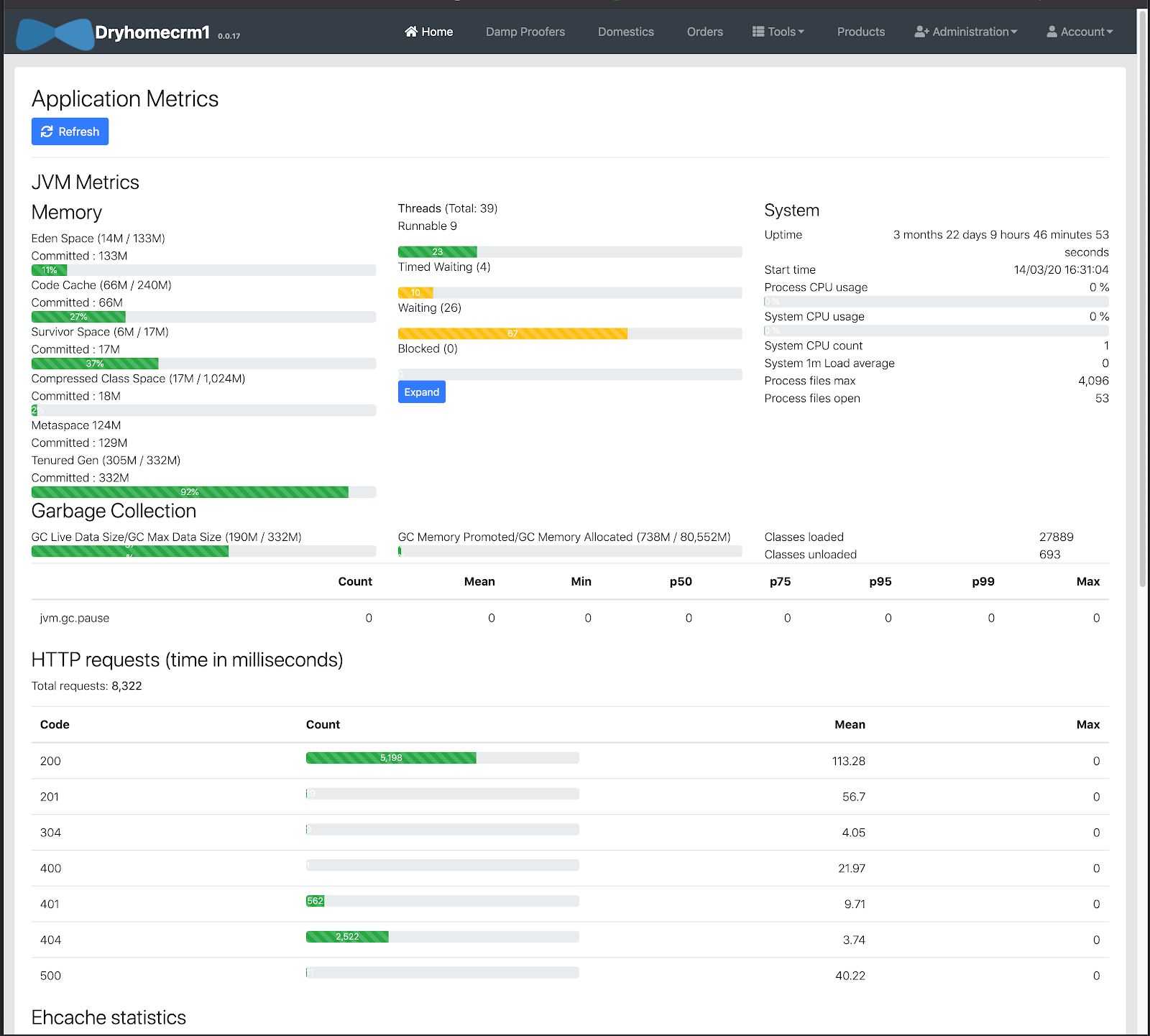Click the page vertical scrollbar
This screenshot has width=1150, height=1036.
[x=1143, y=287]
